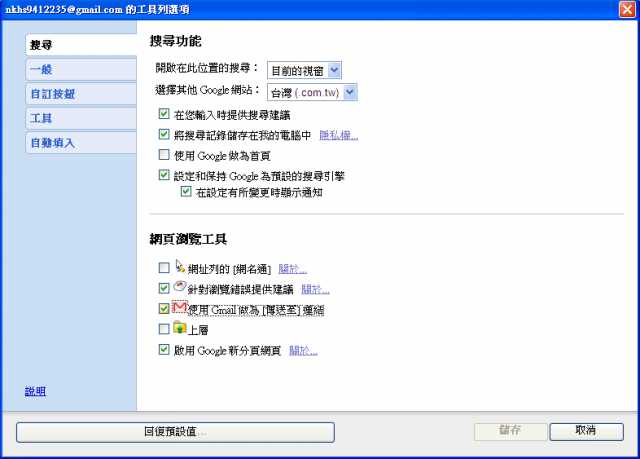Click the red Gmail envelope icon
Viewport: 640px width, 459px height.
point(180,307)
